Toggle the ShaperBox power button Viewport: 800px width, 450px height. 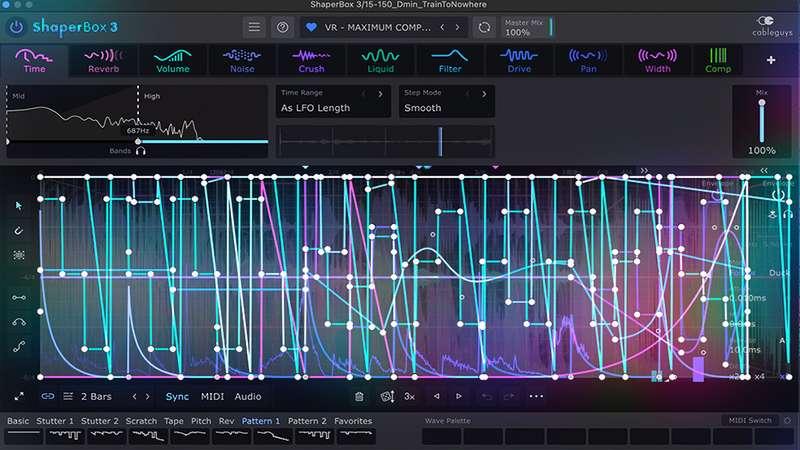(16, 27)
